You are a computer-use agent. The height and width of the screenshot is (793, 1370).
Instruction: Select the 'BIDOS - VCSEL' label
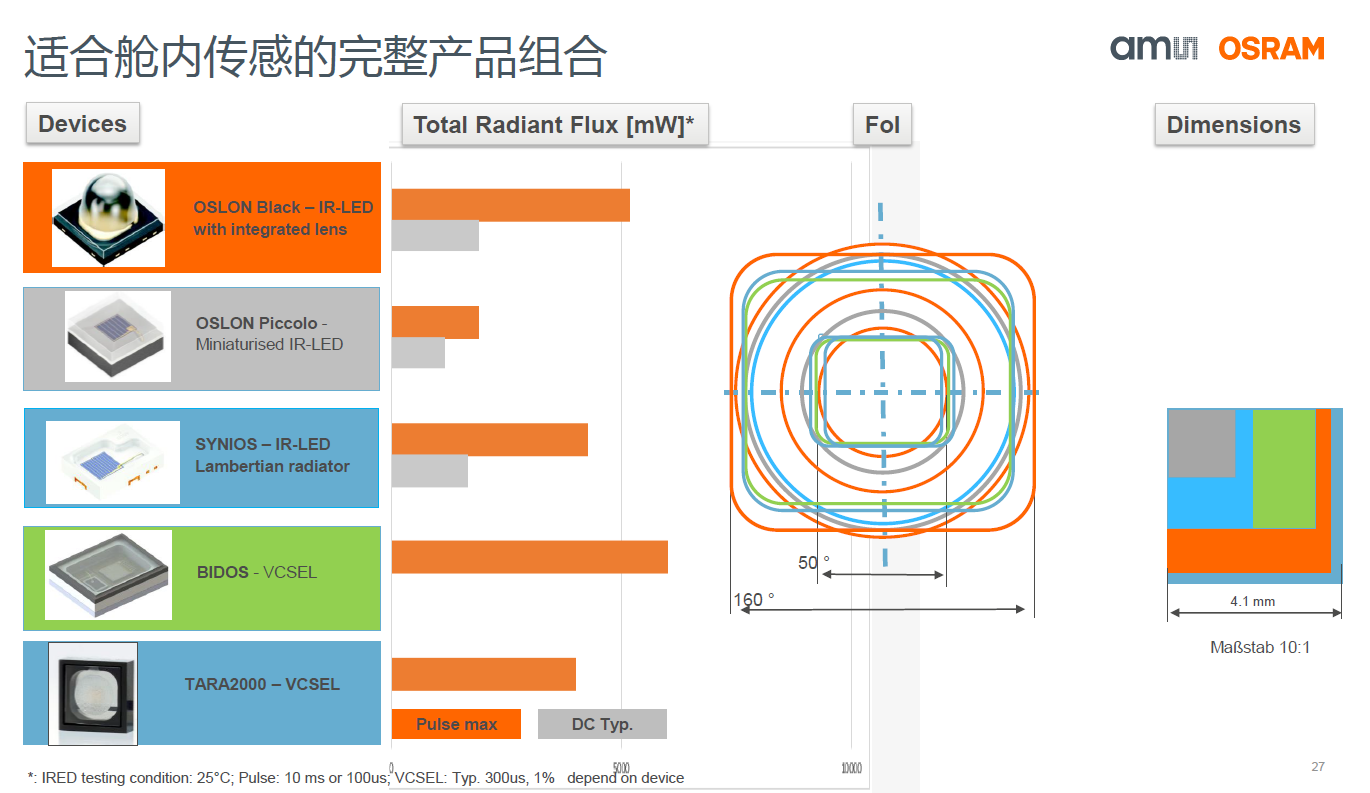tap(257, 572)
